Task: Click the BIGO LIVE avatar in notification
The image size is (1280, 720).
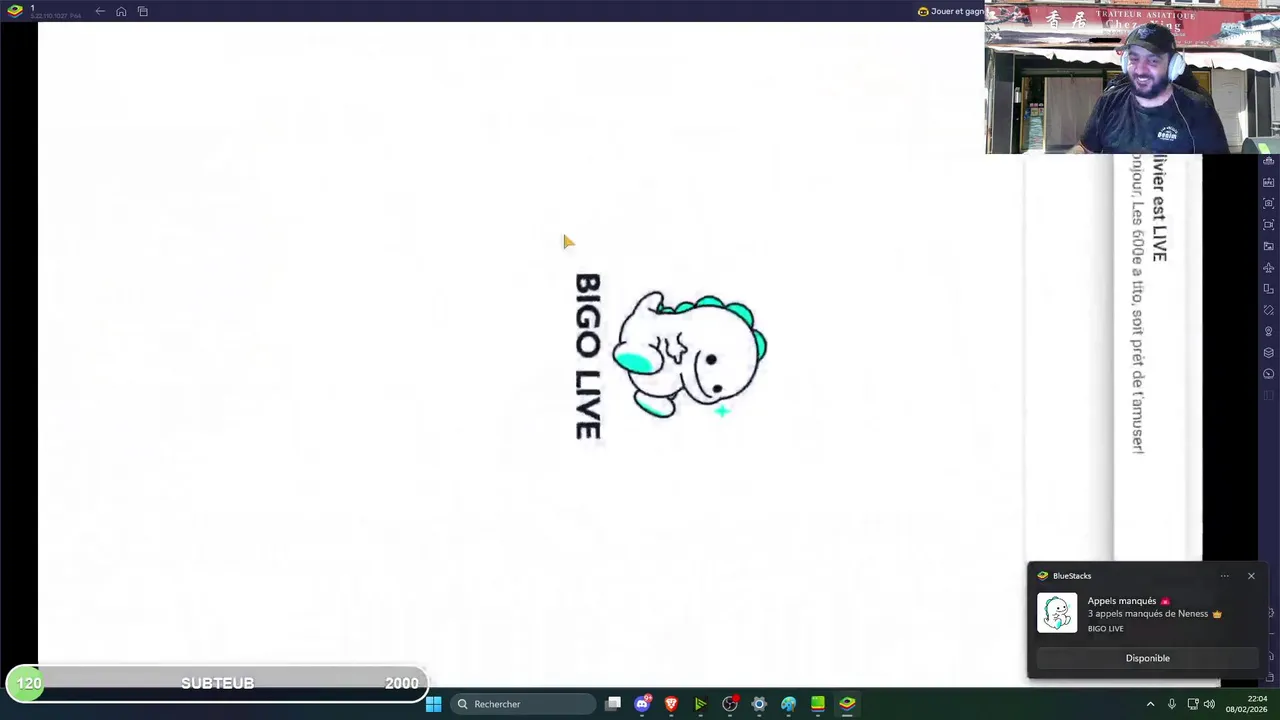Action: (1057, 613)
